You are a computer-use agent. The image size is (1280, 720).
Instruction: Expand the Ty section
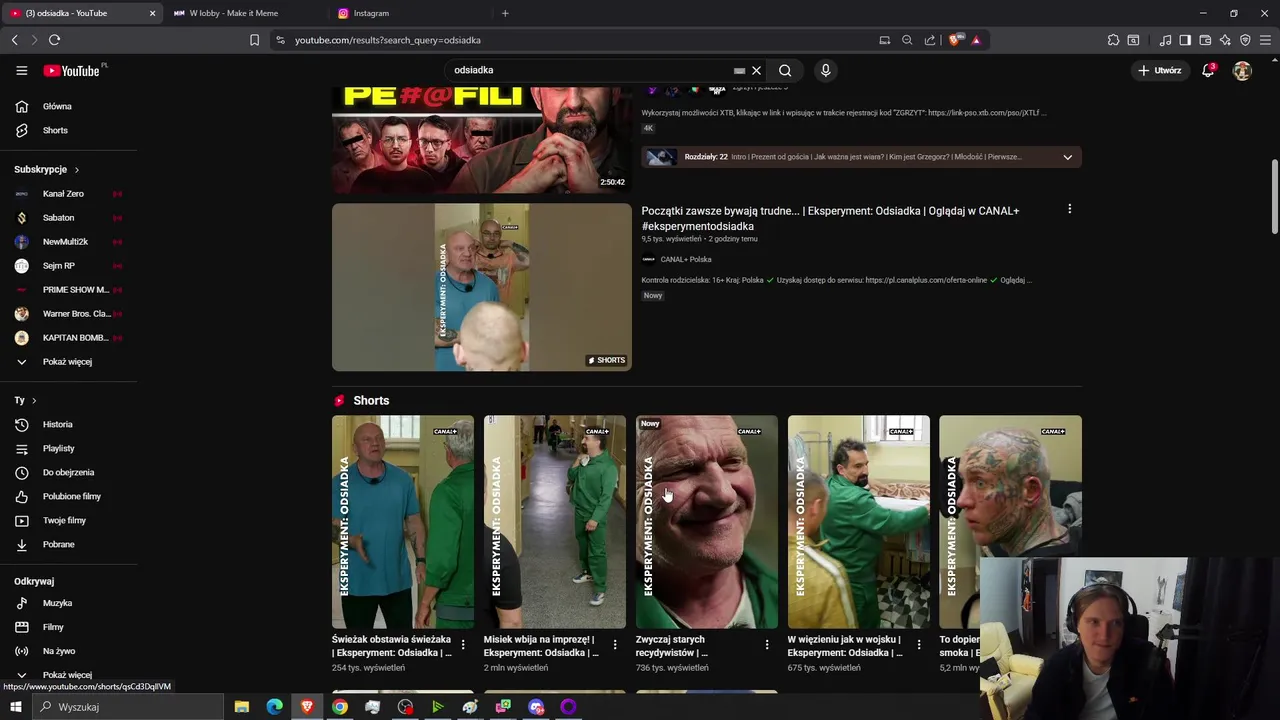tap(25, 400)
